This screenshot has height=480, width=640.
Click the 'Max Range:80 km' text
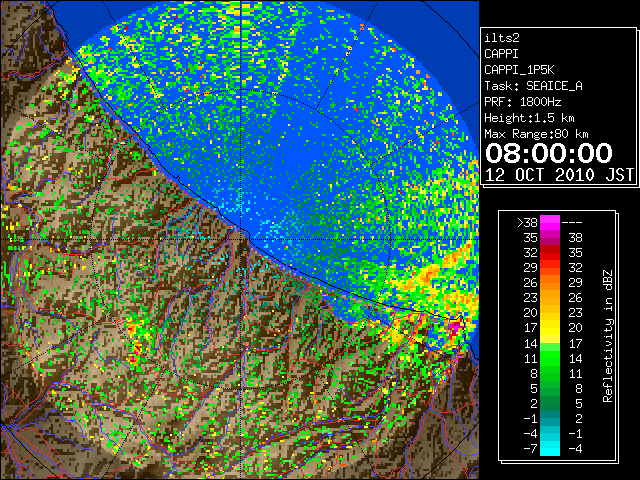[x=536, y=134]
